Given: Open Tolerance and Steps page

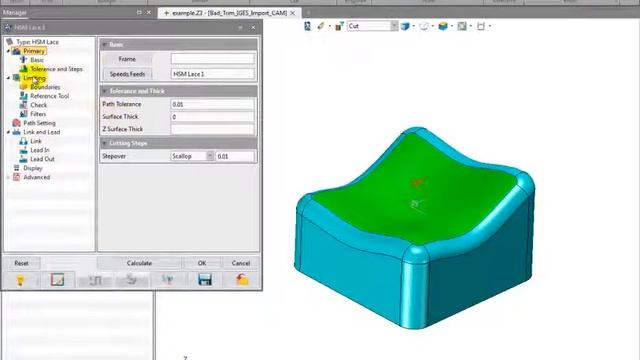Looking at the screenshot, I should pyautogui.click(x=56, y=69).
